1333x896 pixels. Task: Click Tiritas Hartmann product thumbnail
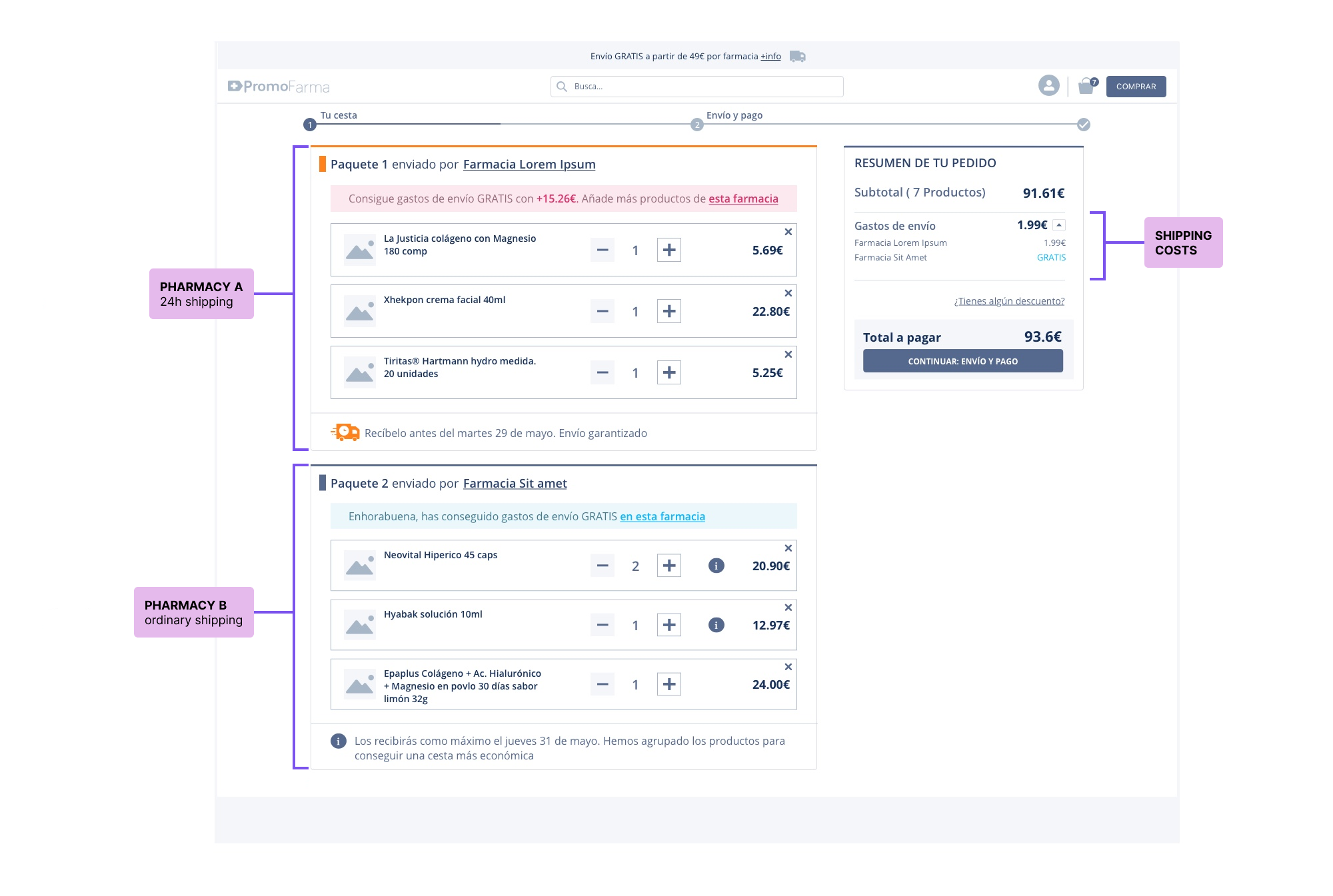360,372
